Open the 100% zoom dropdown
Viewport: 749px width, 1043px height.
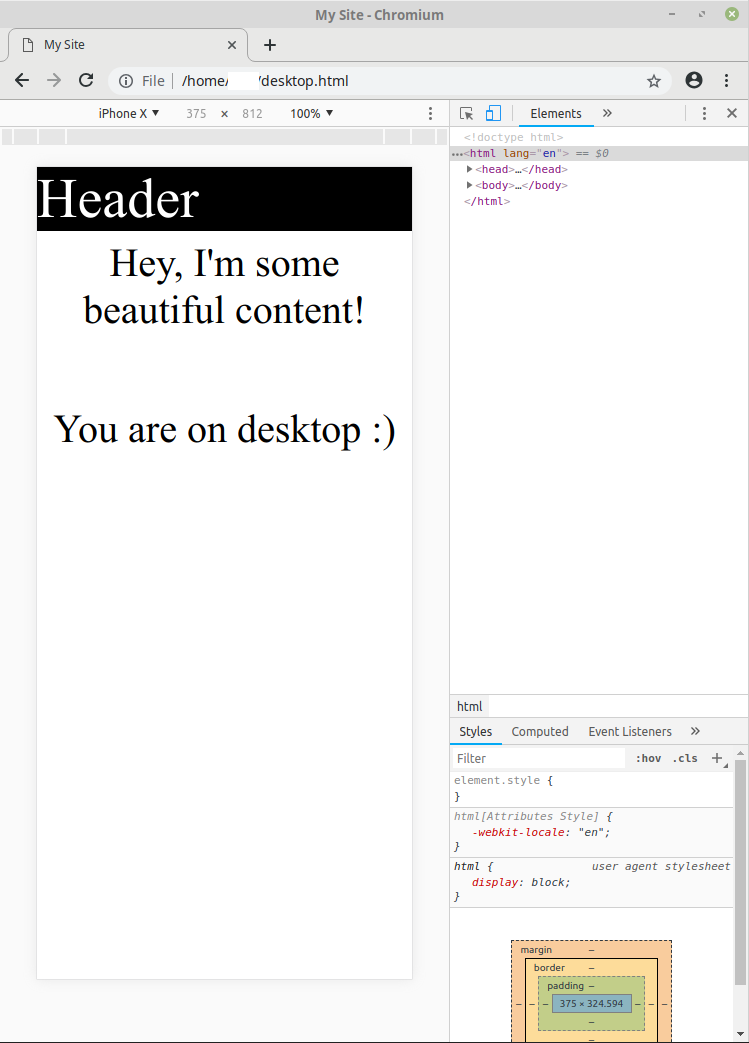(x=311, y=114)
